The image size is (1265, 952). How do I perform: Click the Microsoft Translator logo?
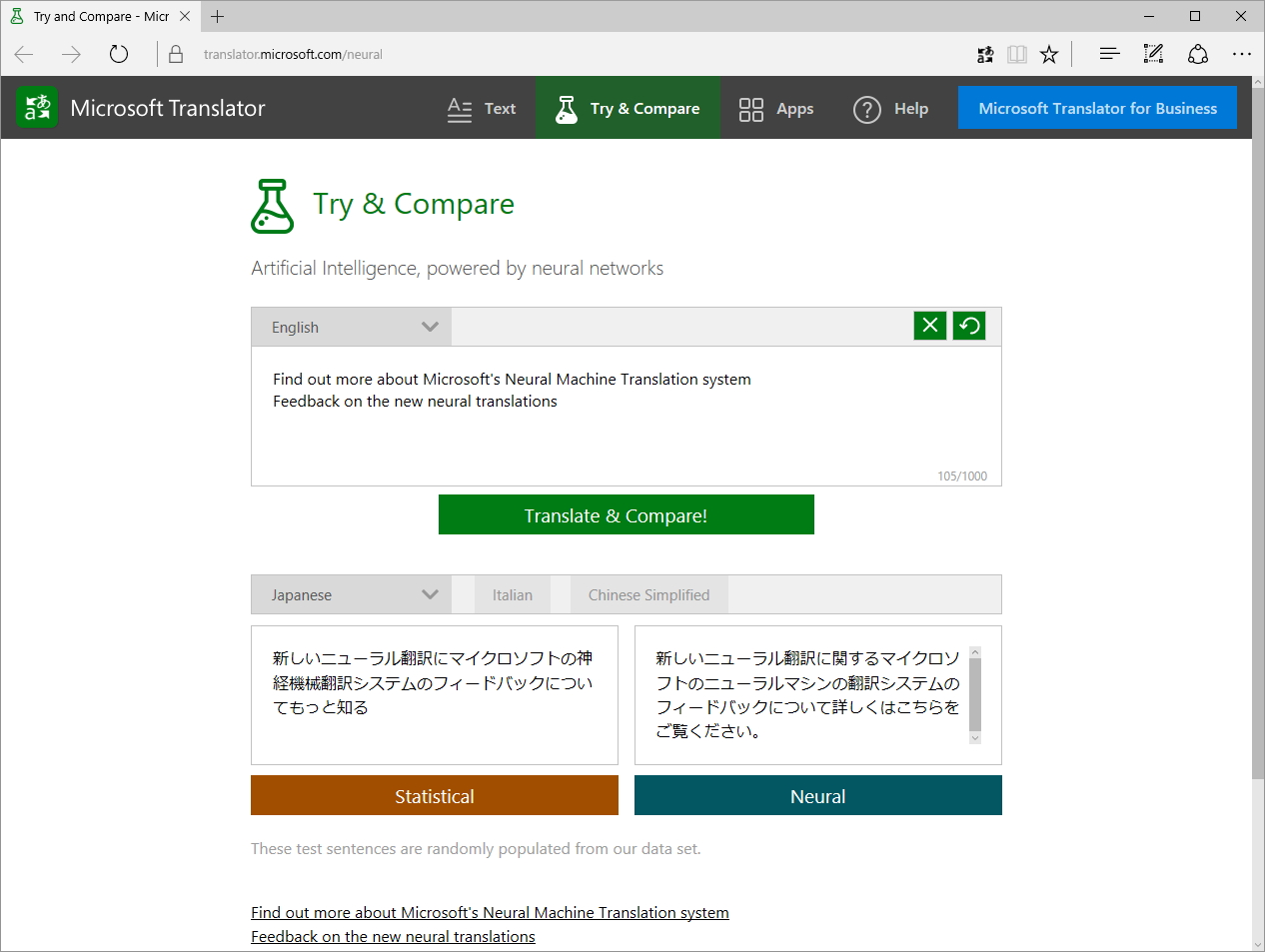(x=37, y=107)
